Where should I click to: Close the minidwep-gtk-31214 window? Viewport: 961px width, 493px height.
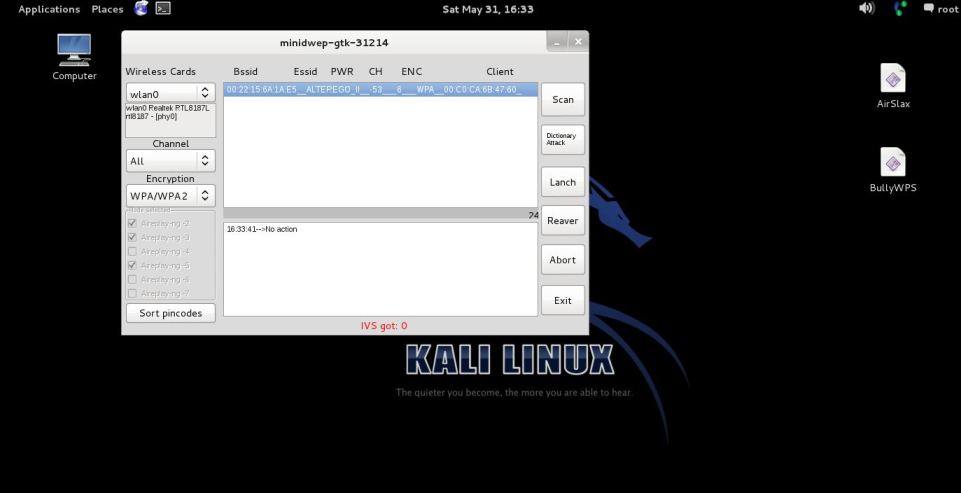pos(577,42)
